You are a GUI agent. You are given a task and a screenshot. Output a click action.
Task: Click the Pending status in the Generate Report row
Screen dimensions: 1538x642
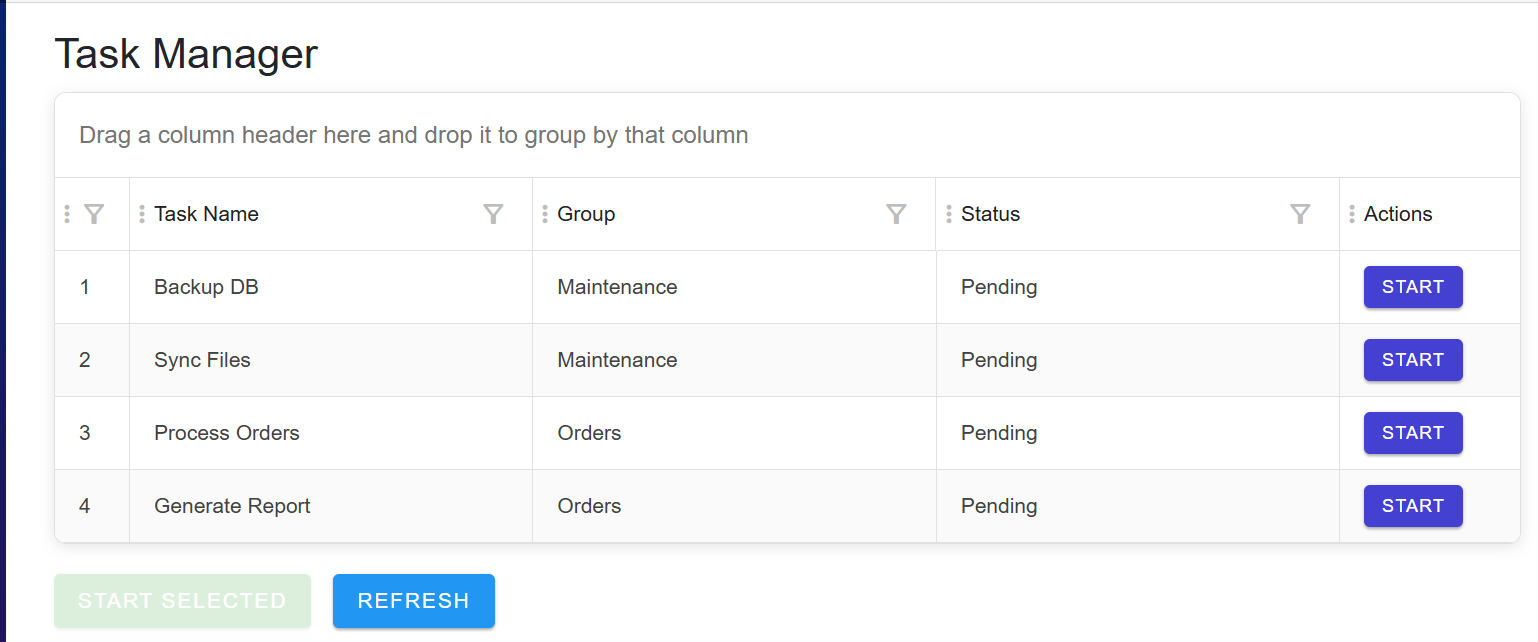pyautogui.click(x=1138, y=506)
